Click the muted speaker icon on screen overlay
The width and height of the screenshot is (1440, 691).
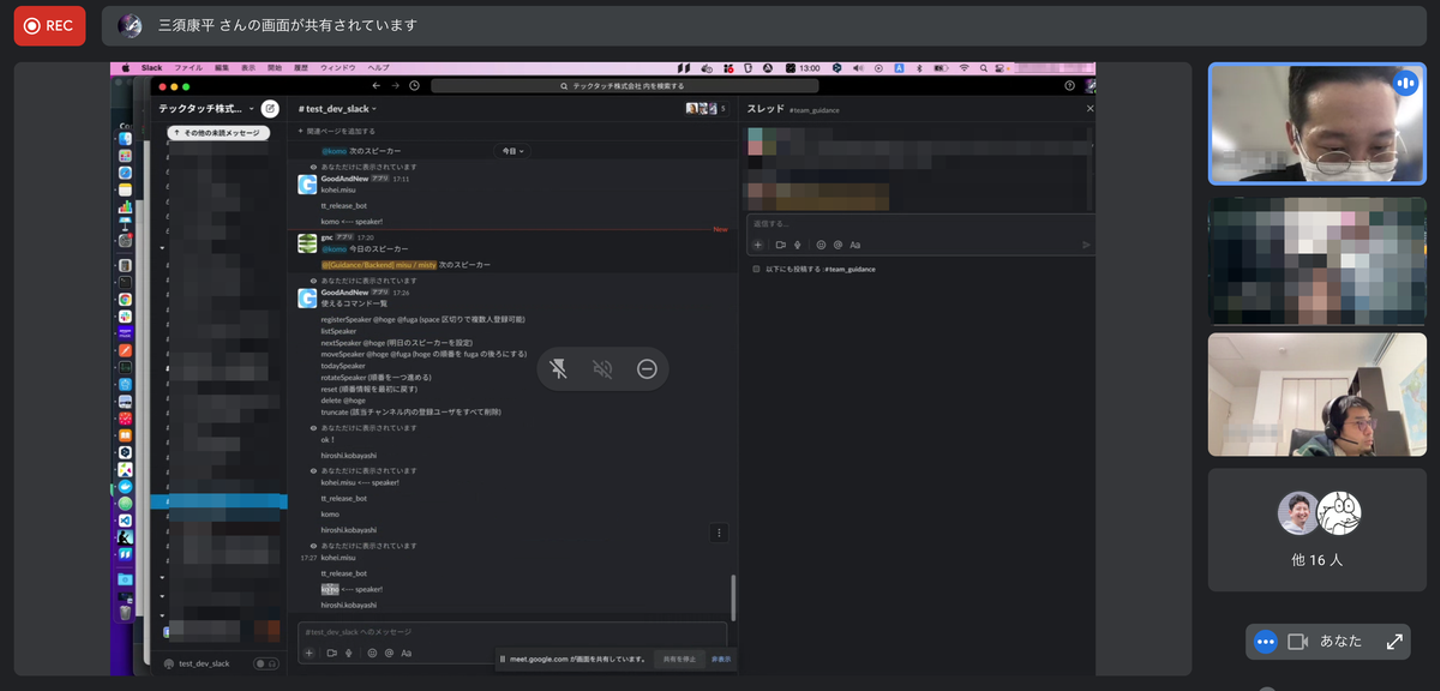[602, 369]
